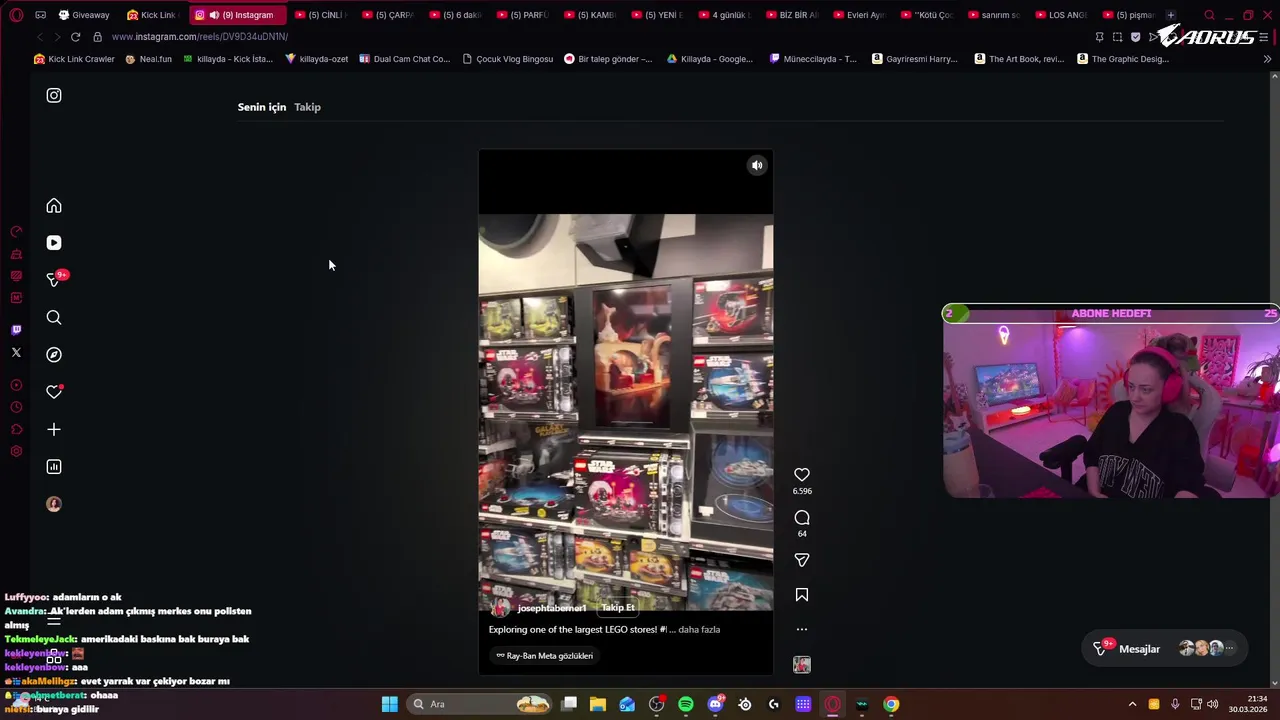Create new post with plus icon
The height and width of the screenshot is (720, 1280).
54,429
